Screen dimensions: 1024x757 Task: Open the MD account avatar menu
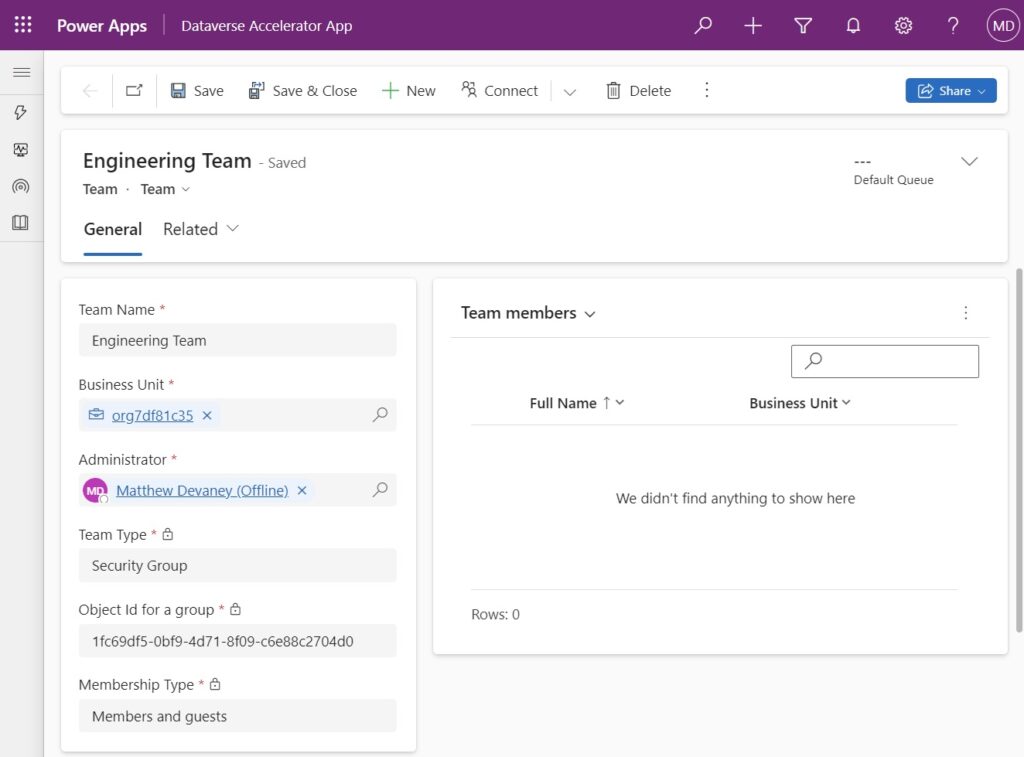[1003, 25]
